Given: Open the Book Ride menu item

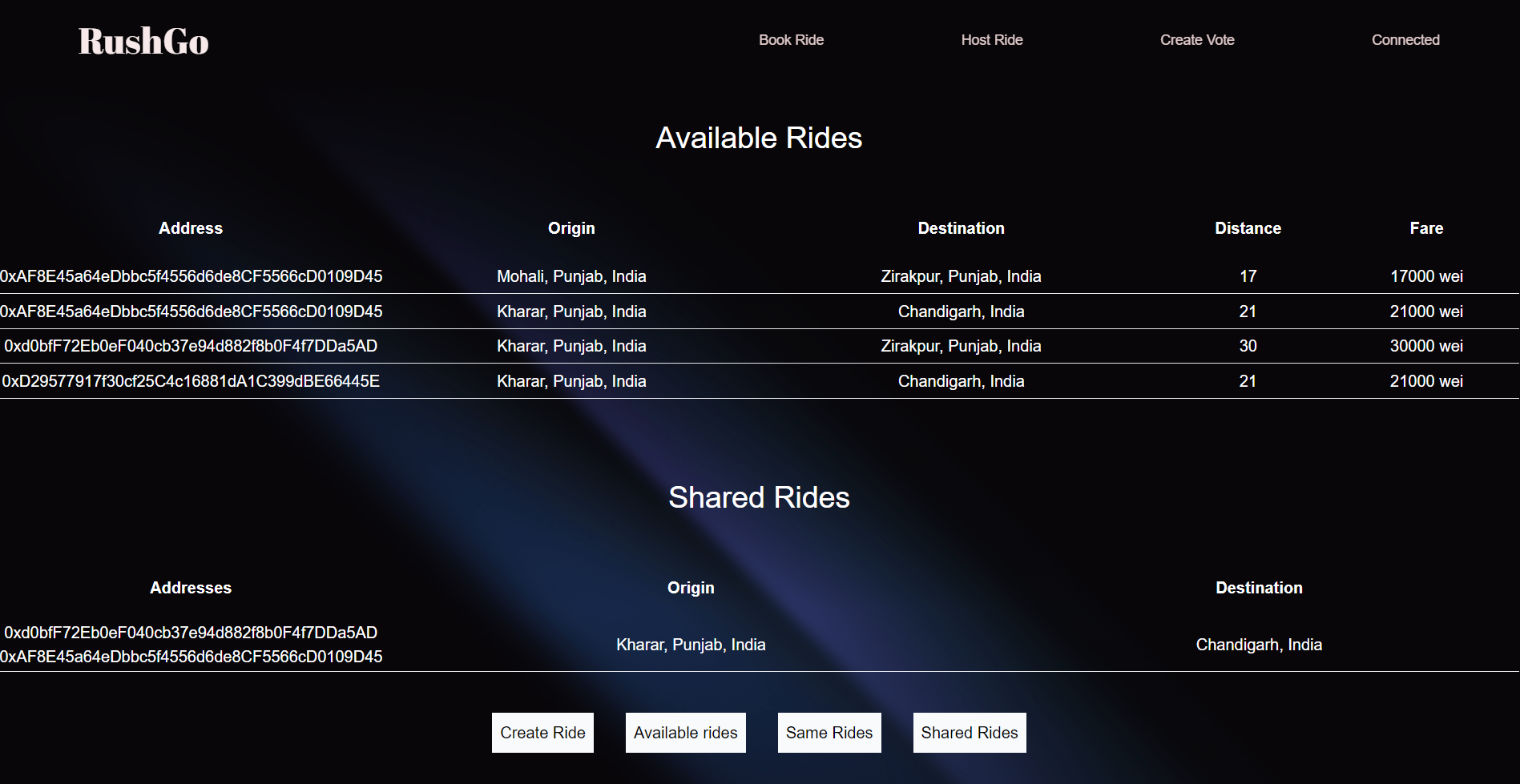Looking at the screenshot, I should pos(791,39).
